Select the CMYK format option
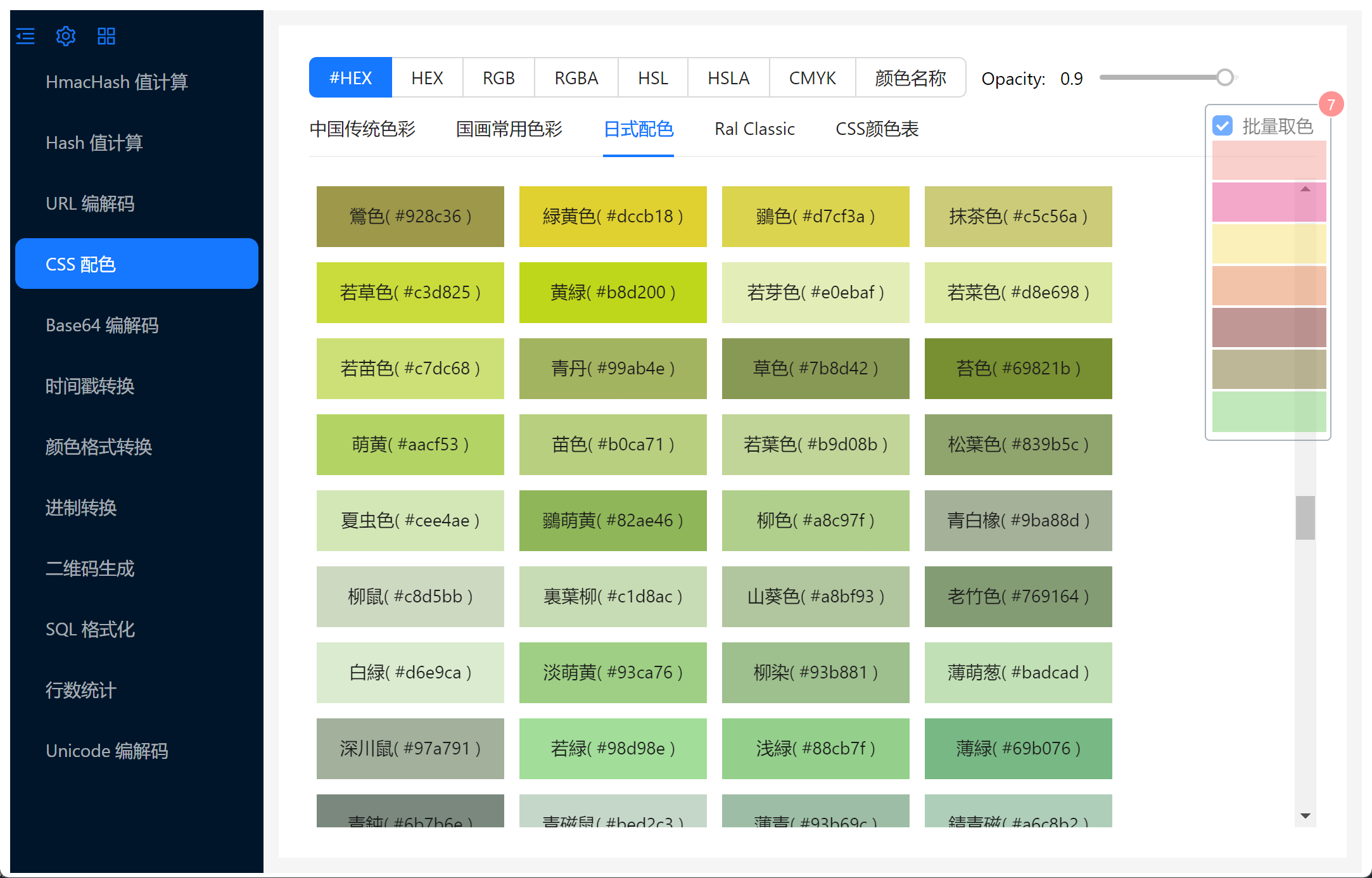The height and width of the screenshot is (878, 1372). (812, 78)
